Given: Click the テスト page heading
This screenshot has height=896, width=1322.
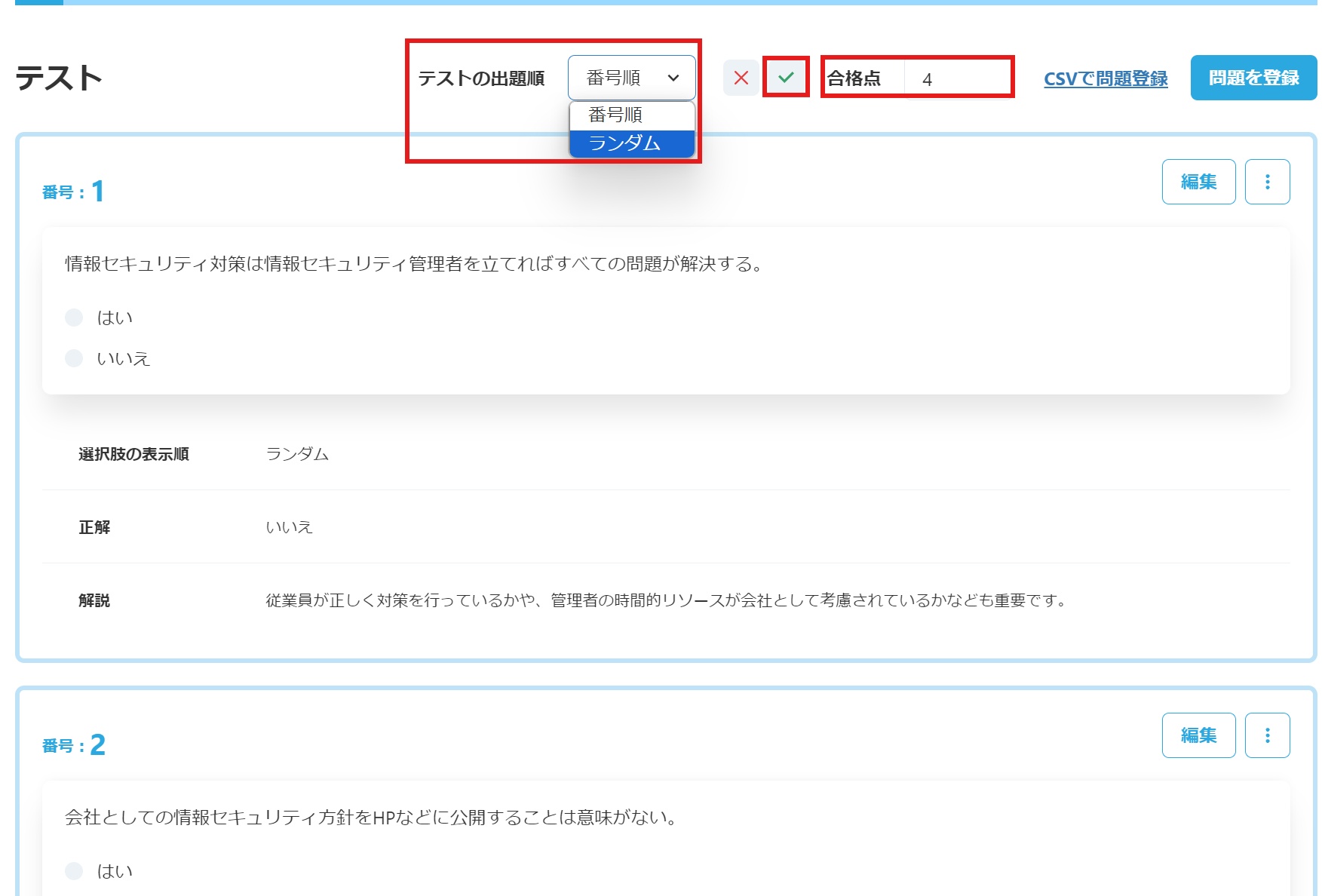Looking at the screenshot, I should pos(59,78).
